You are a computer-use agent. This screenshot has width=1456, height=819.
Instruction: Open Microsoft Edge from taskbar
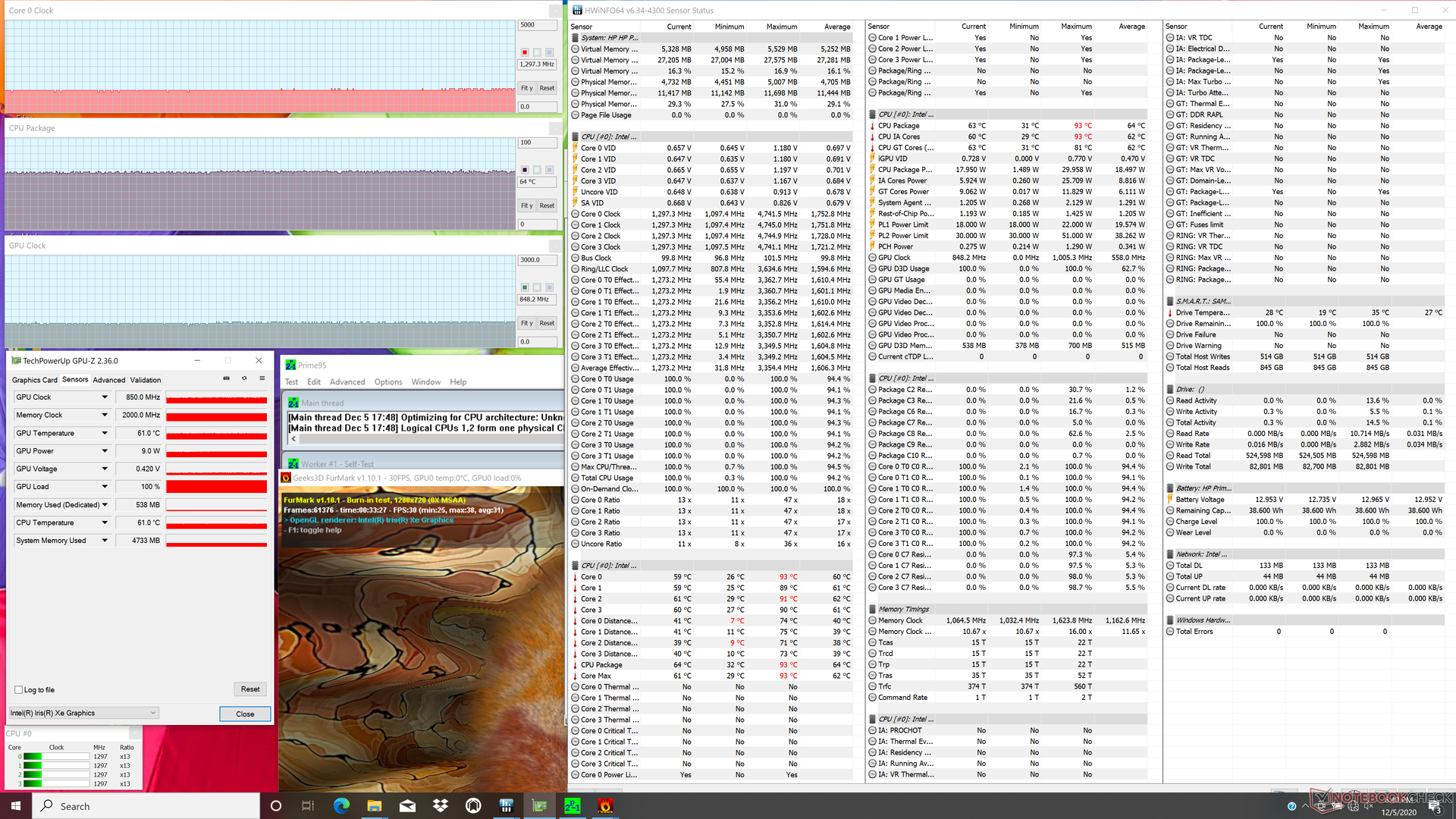tap(341, 805)
